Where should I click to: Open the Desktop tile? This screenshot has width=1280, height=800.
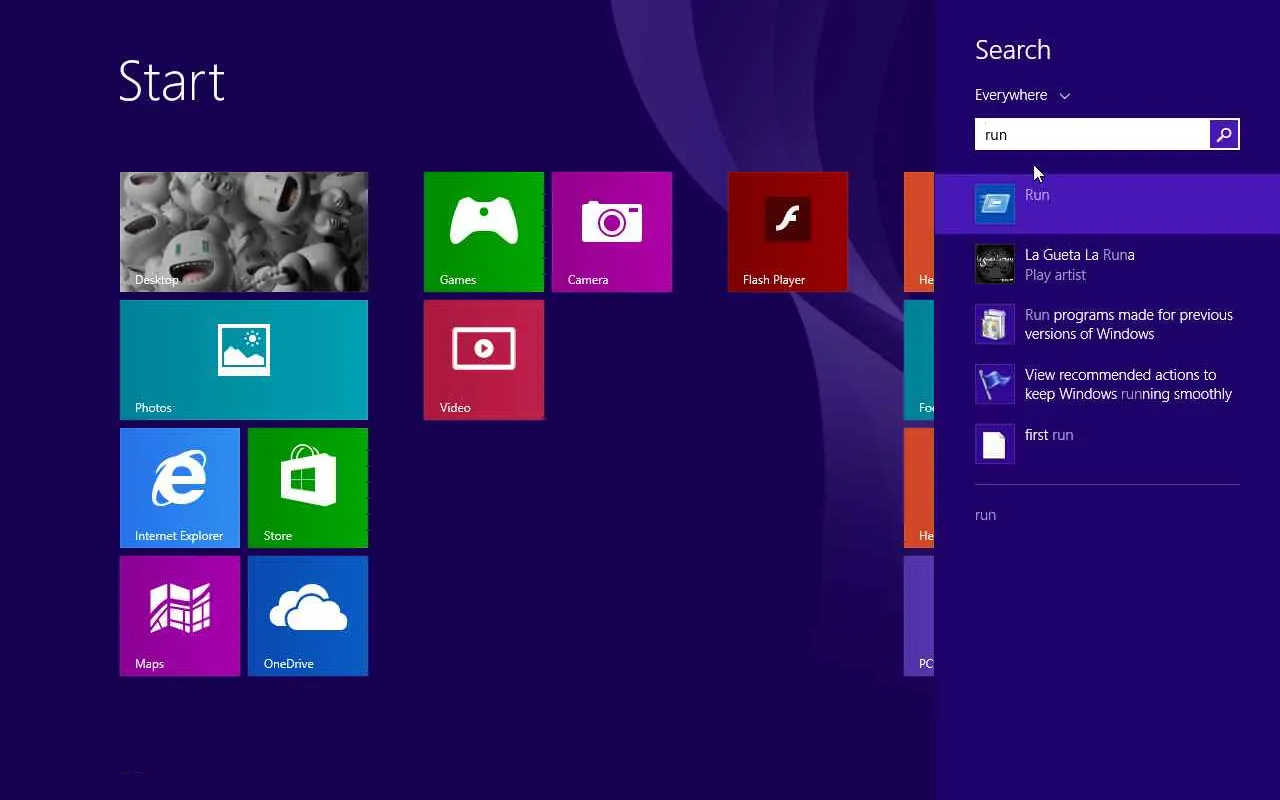244,232
